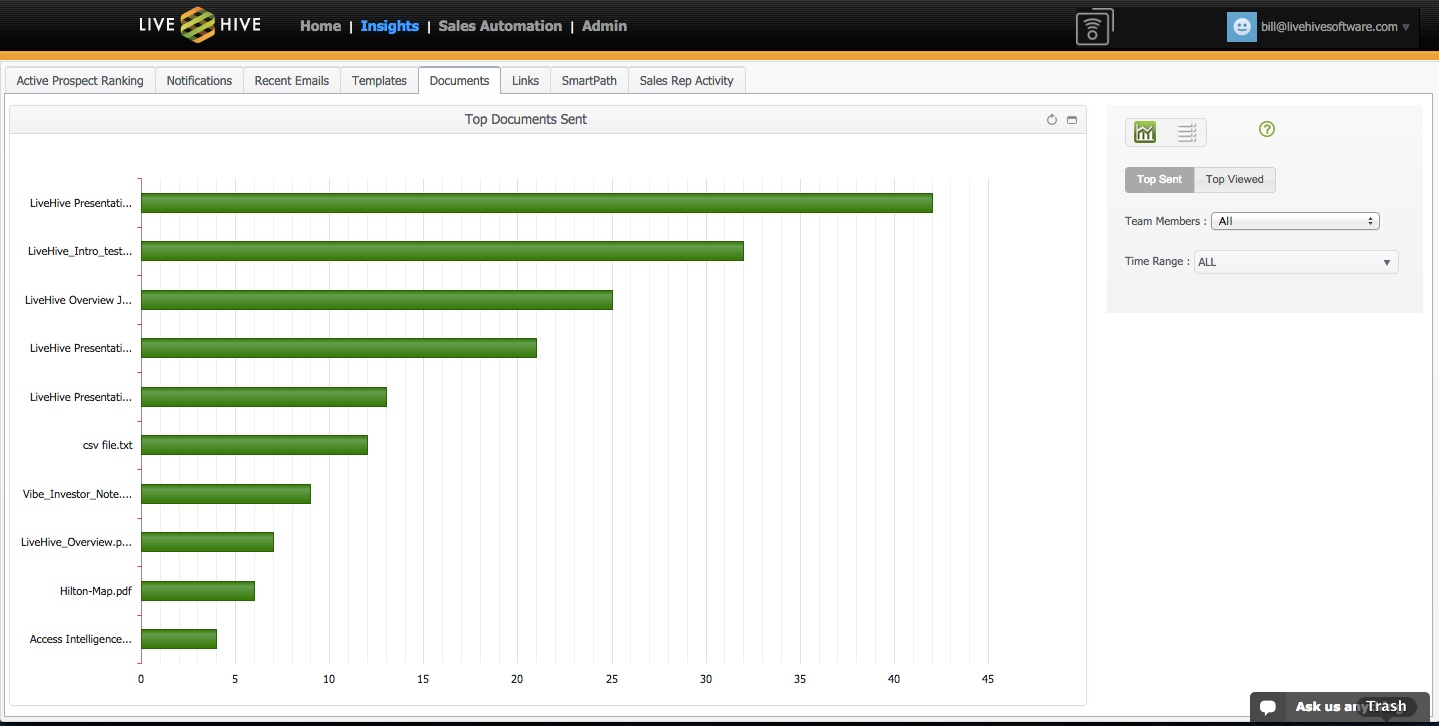The width and height of the screenshot is (1439, 726).
Task: Switch to the SmartPath tab
Action: [x=589, y=81]
